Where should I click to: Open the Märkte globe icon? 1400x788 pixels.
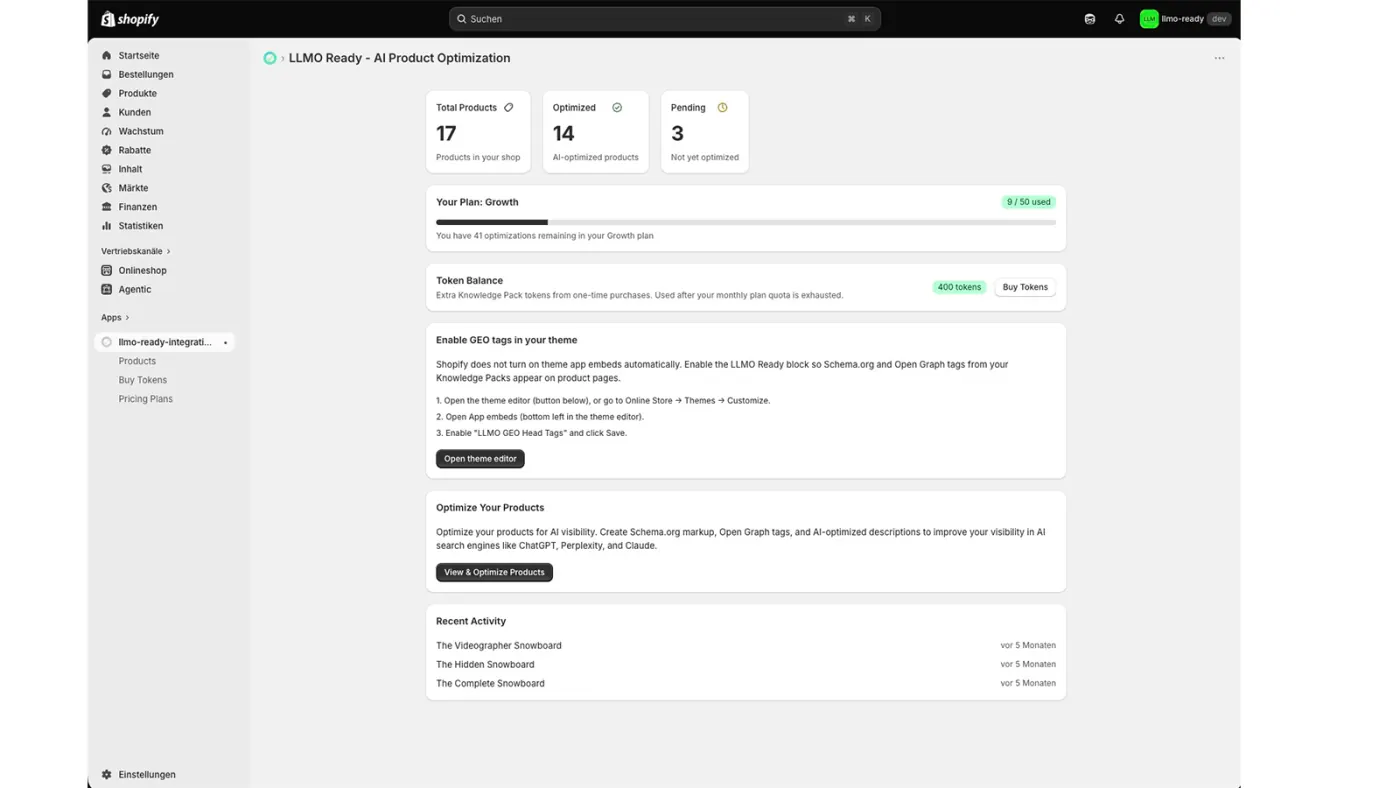pos(107,189)
